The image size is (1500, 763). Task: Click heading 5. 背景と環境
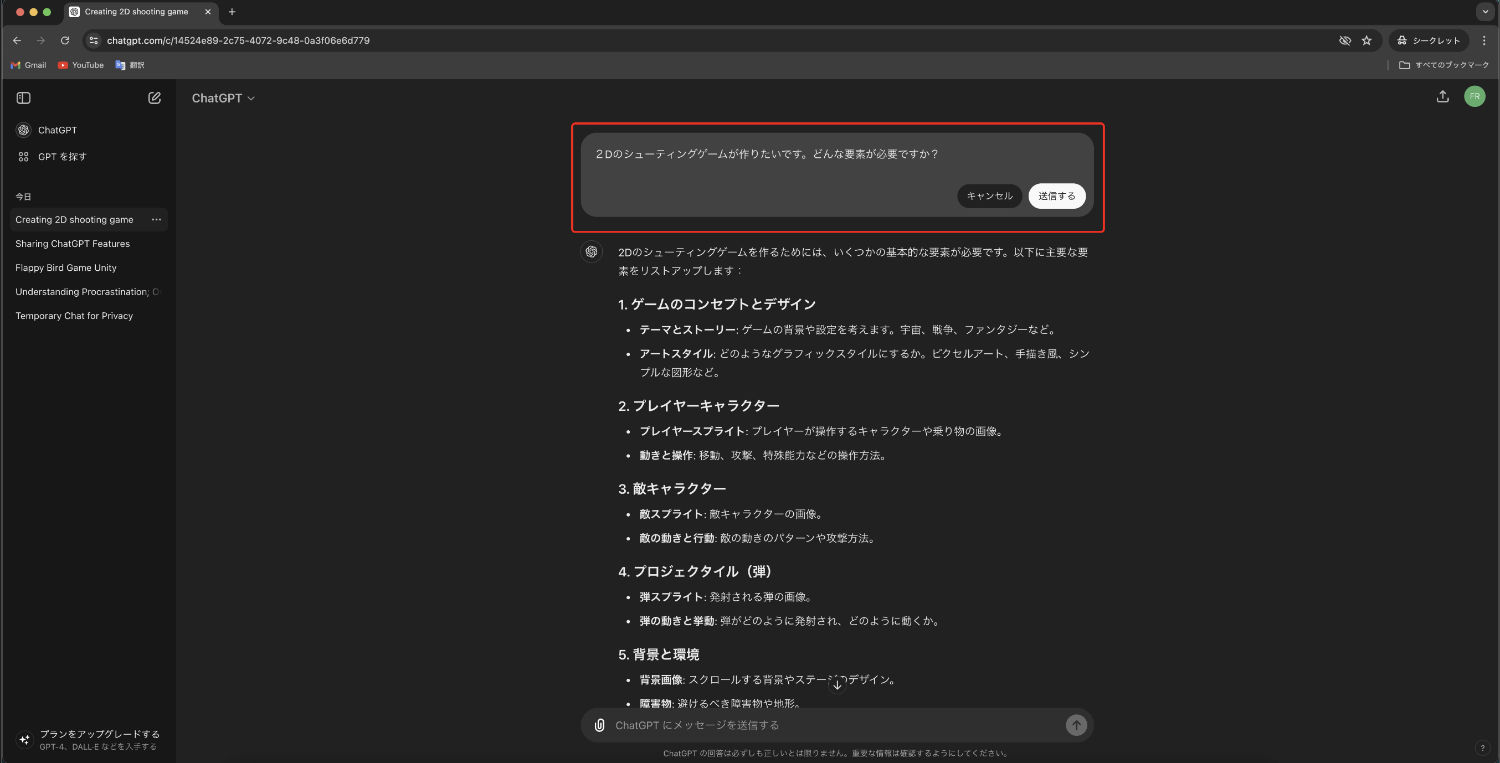pyautogui.click(x=658, y=655)
